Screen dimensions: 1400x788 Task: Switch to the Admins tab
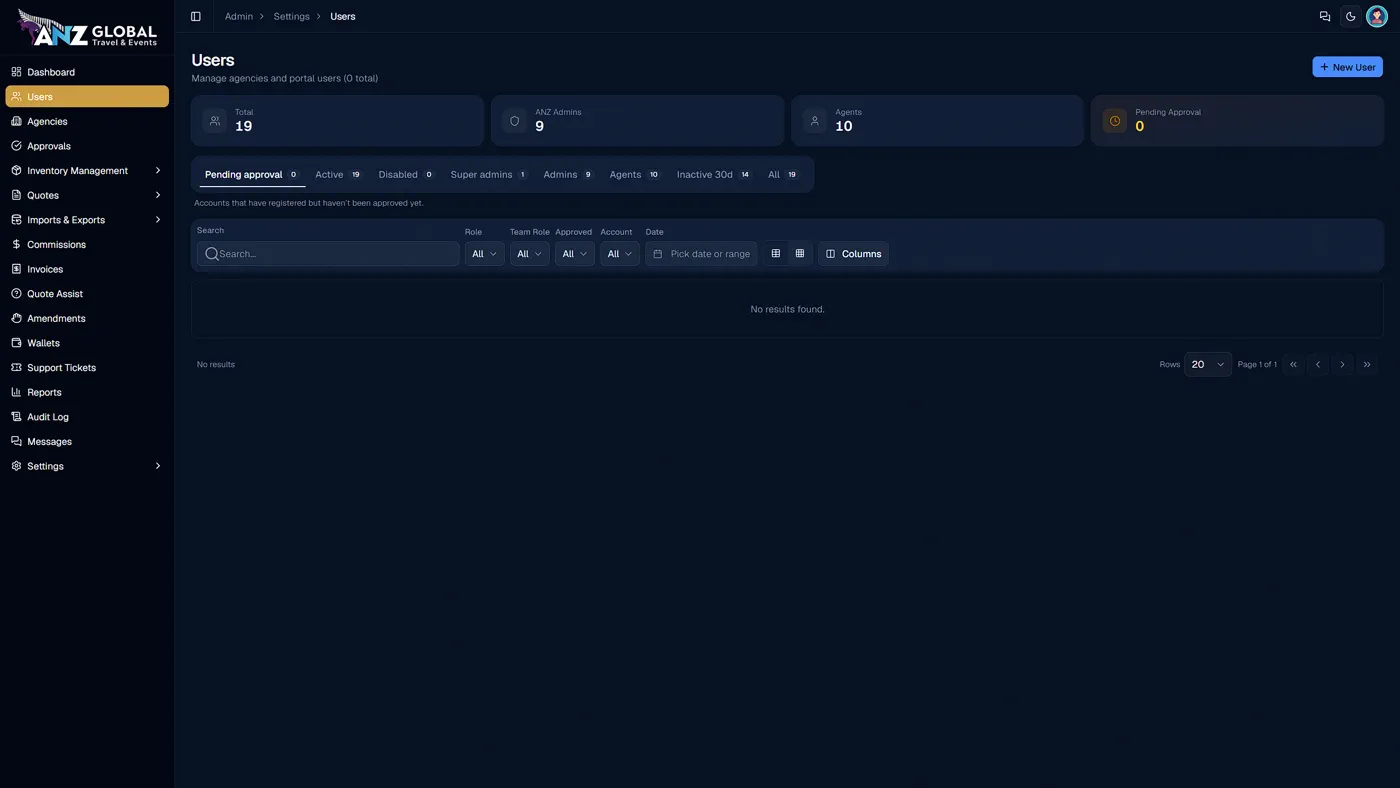tap(568, 175)
